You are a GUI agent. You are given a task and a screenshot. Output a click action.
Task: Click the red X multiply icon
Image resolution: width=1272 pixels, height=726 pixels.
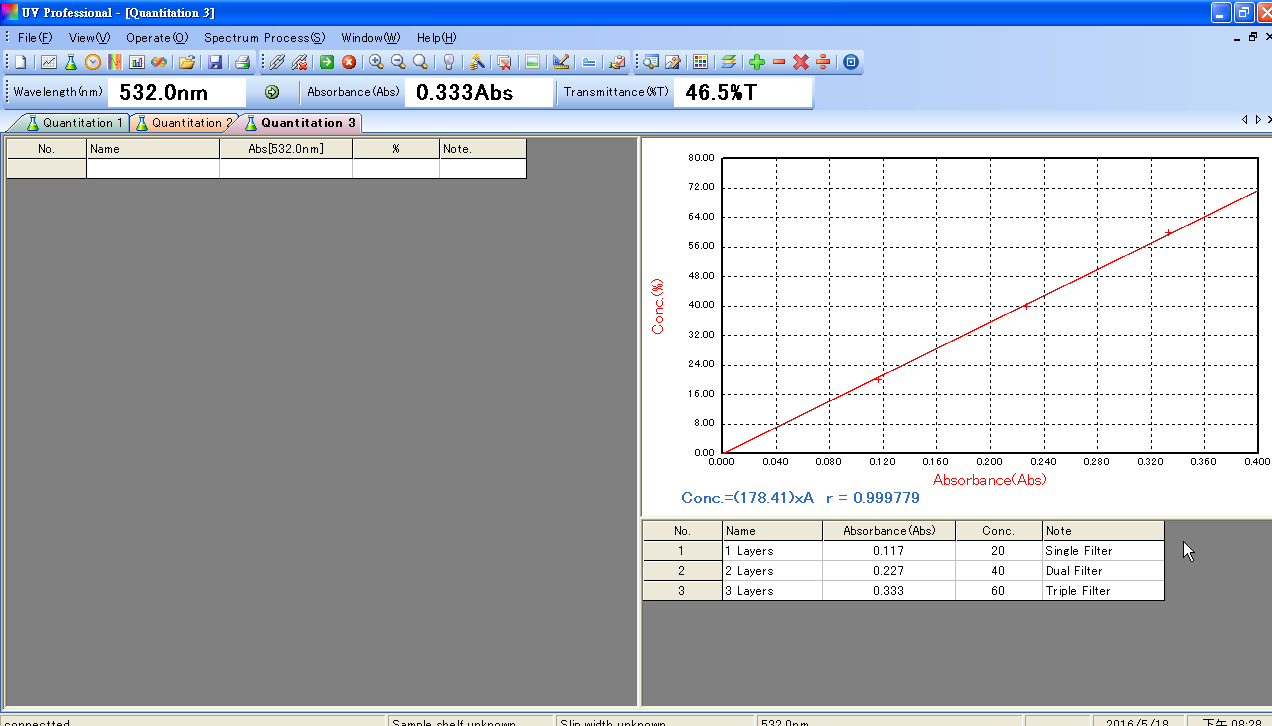[801, 62]
